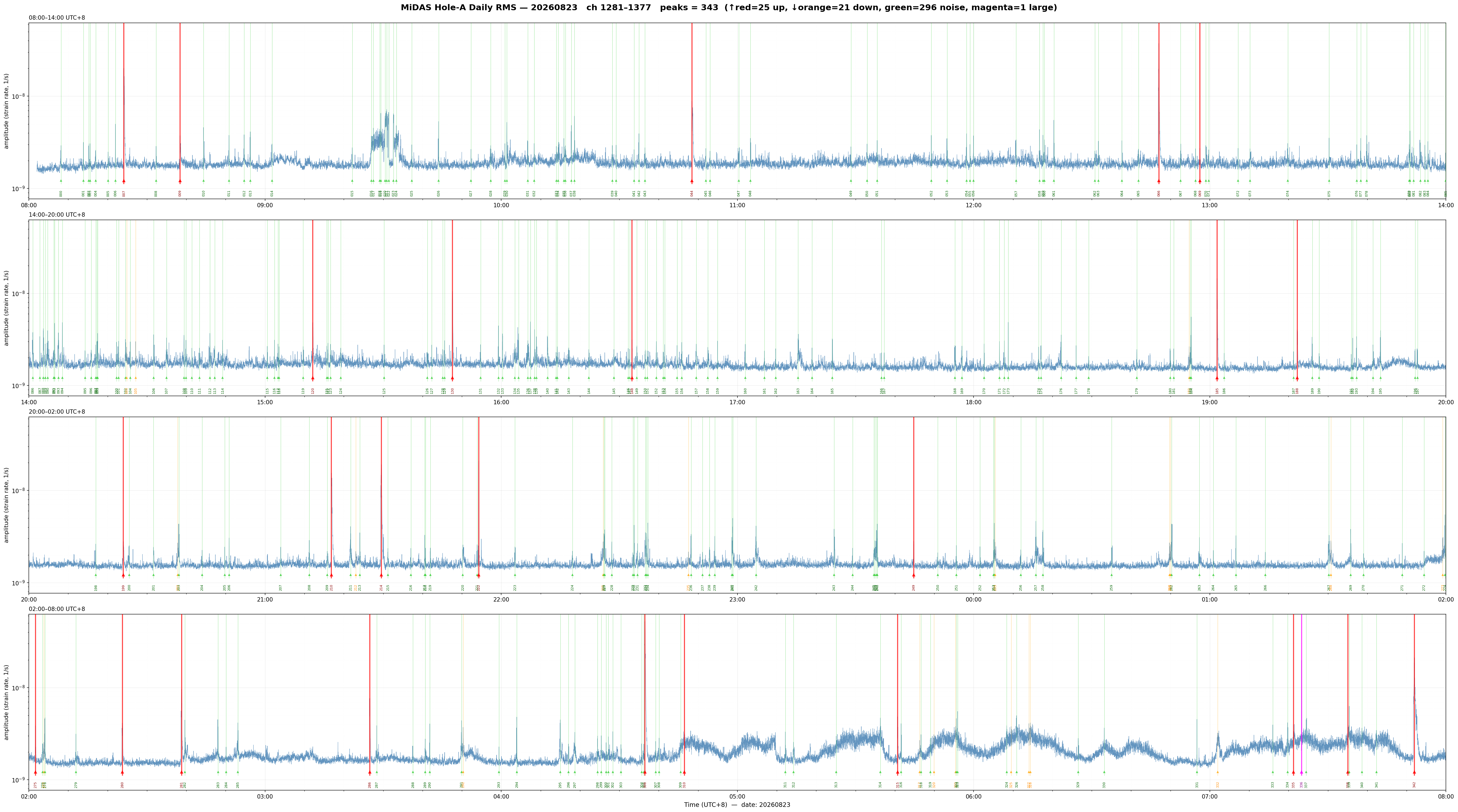Select the 22:00 time tick label
The height and width of the screenshot is (812, 1458).
(x=501, y=599)
